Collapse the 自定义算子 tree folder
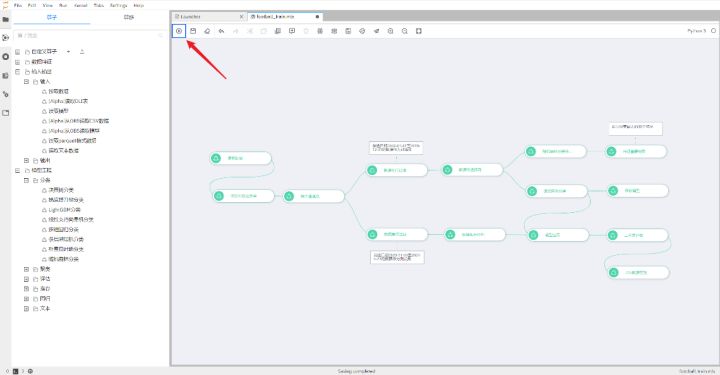The width and height of the screenshot is (720, 375). (x=17, y=52)
